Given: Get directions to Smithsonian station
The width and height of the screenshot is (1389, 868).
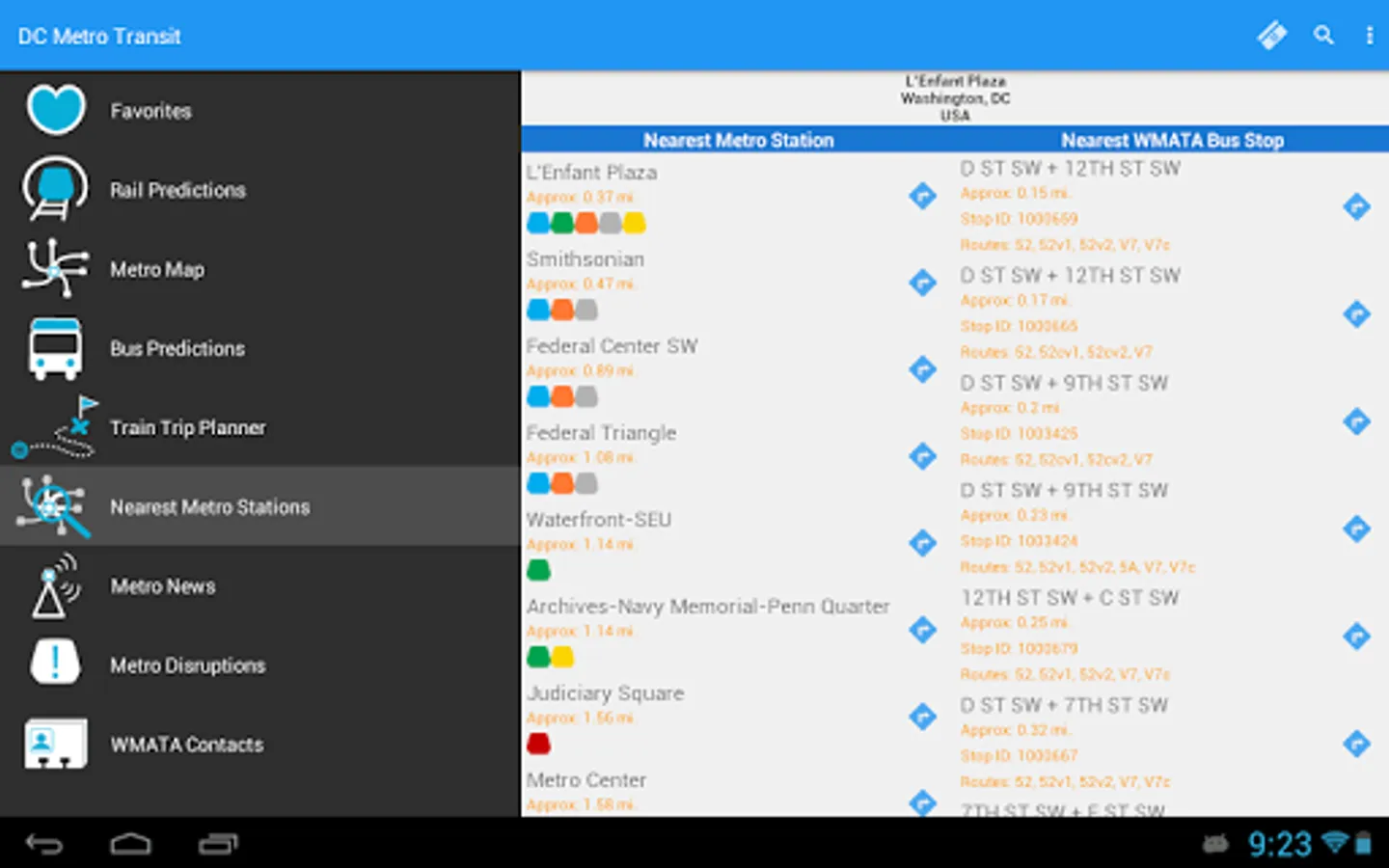Looking at the screenshot, I should click(923, 283).
